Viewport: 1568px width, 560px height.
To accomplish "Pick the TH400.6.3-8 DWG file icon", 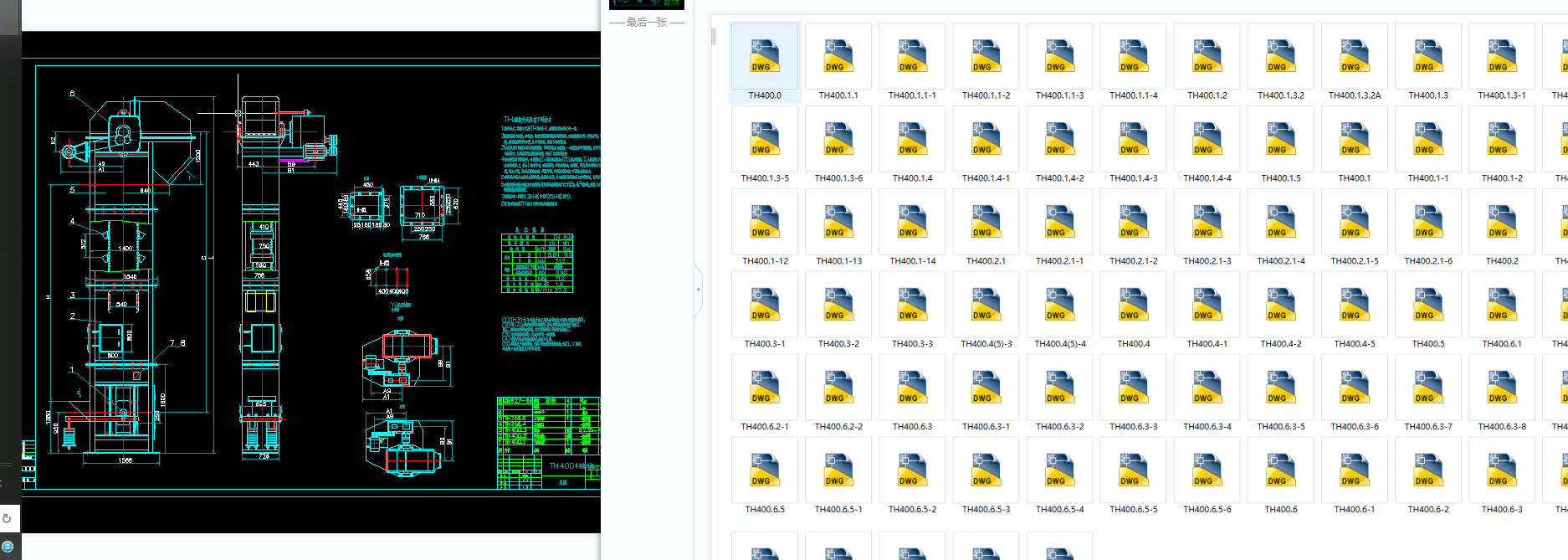I will [1501, 387].
